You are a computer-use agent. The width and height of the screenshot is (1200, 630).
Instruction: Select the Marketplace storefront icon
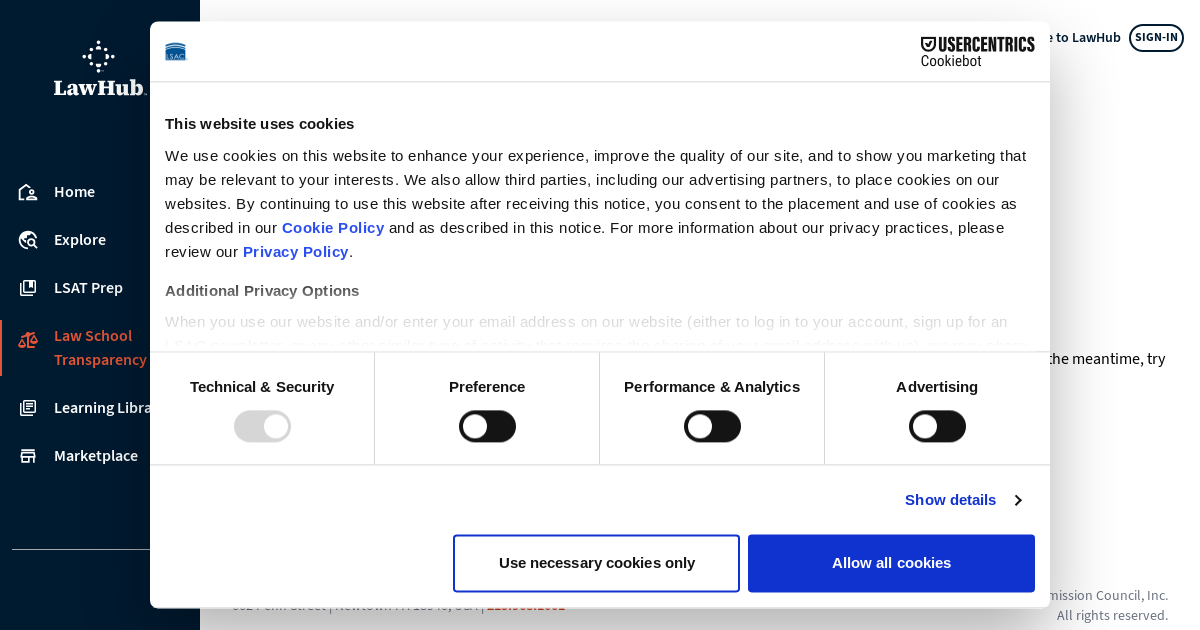(x=28, y=456)
